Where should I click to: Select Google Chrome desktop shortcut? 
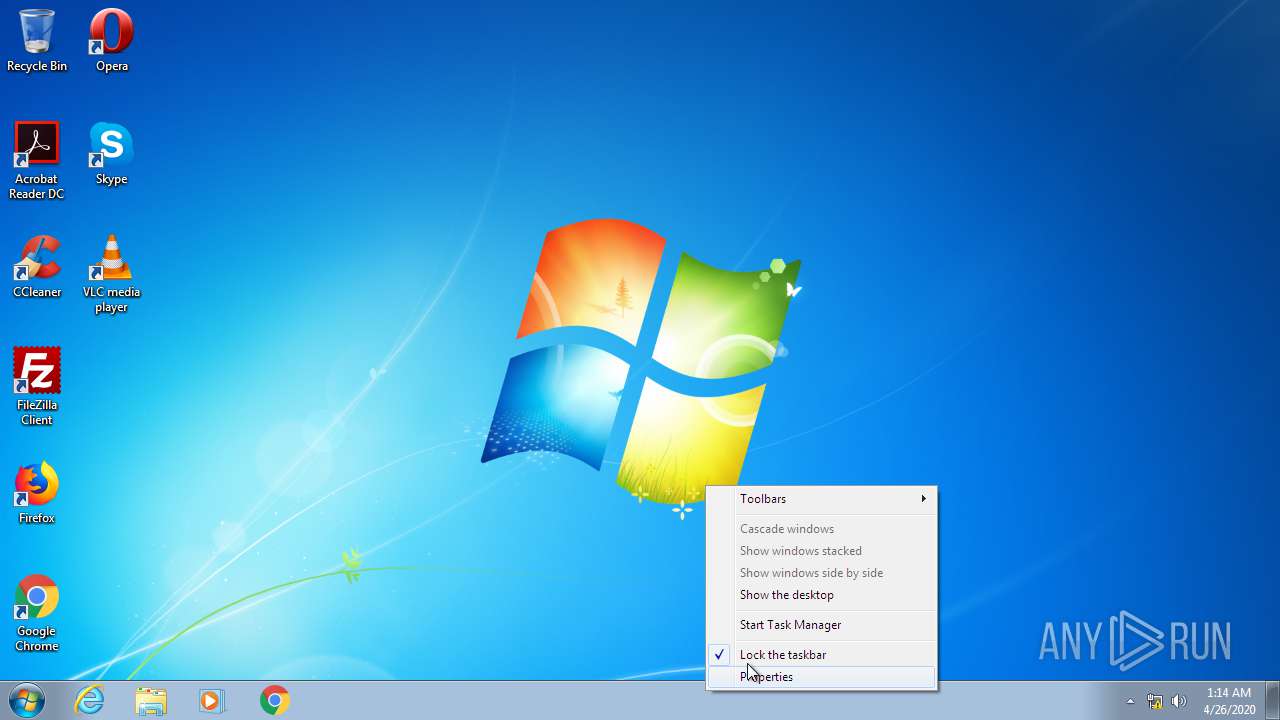point(37,613)
